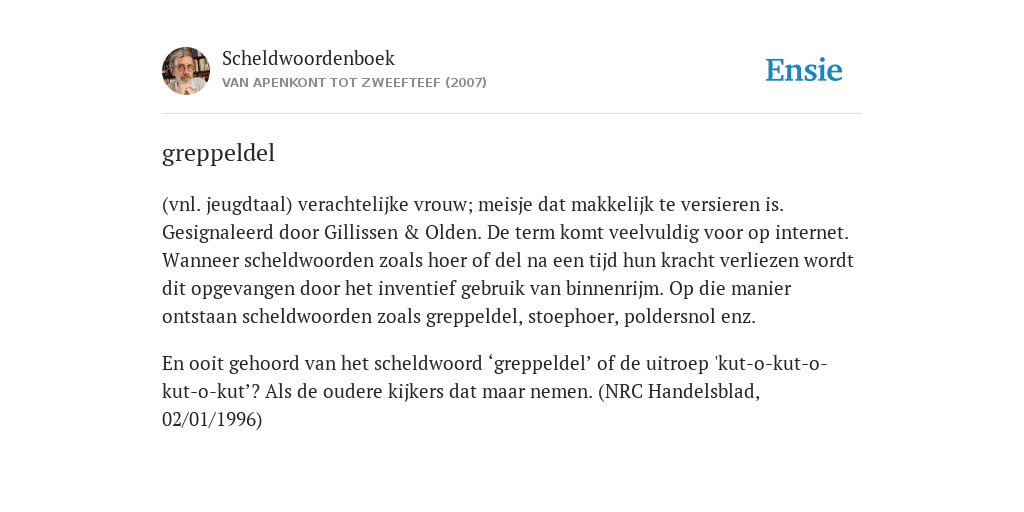Open the Ensie logo link
Viewport: 1024px width, 512px height.
[x=804, y=71]
